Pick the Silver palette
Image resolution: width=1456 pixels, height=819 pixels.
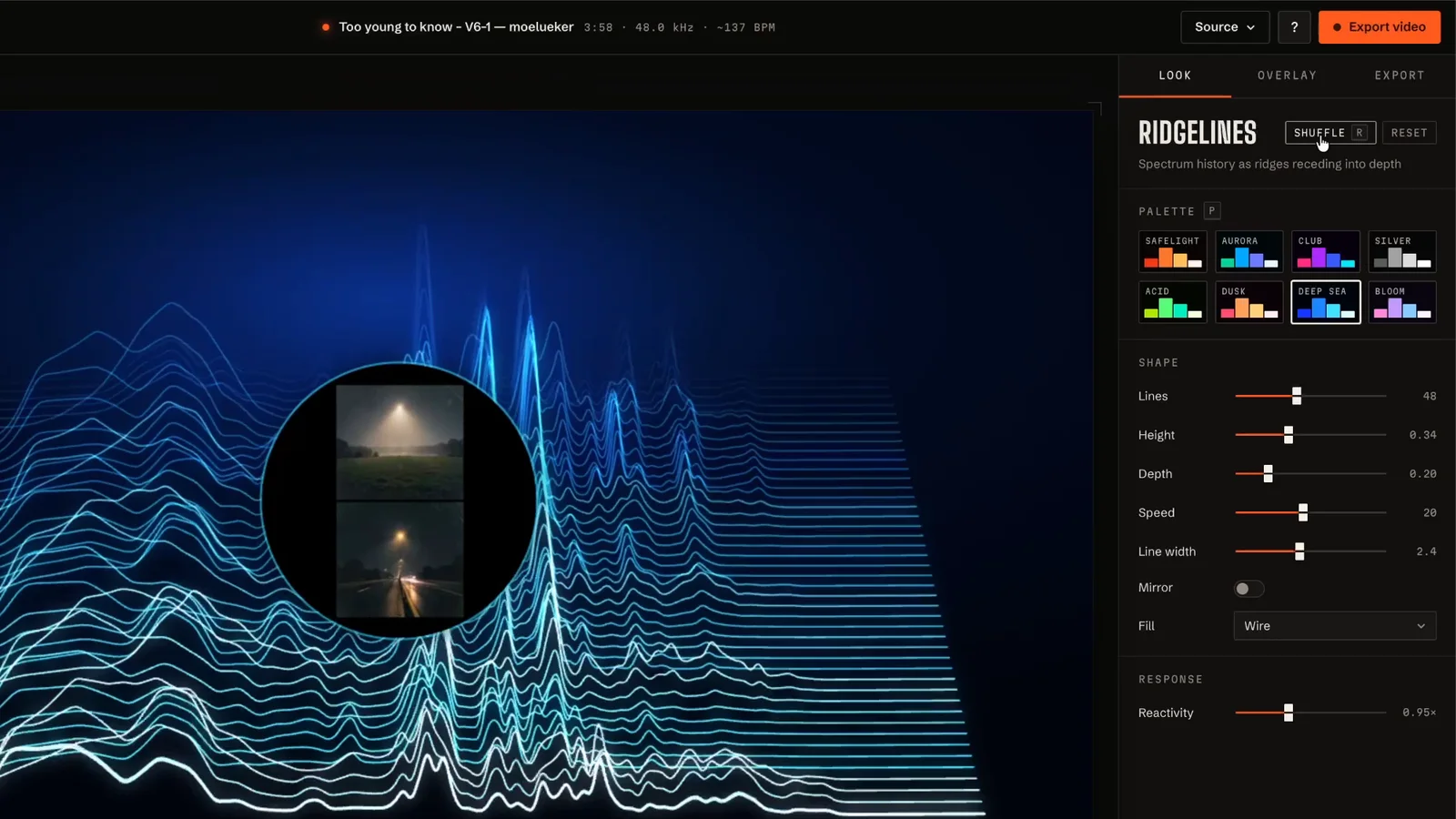tap(1402, 251)
